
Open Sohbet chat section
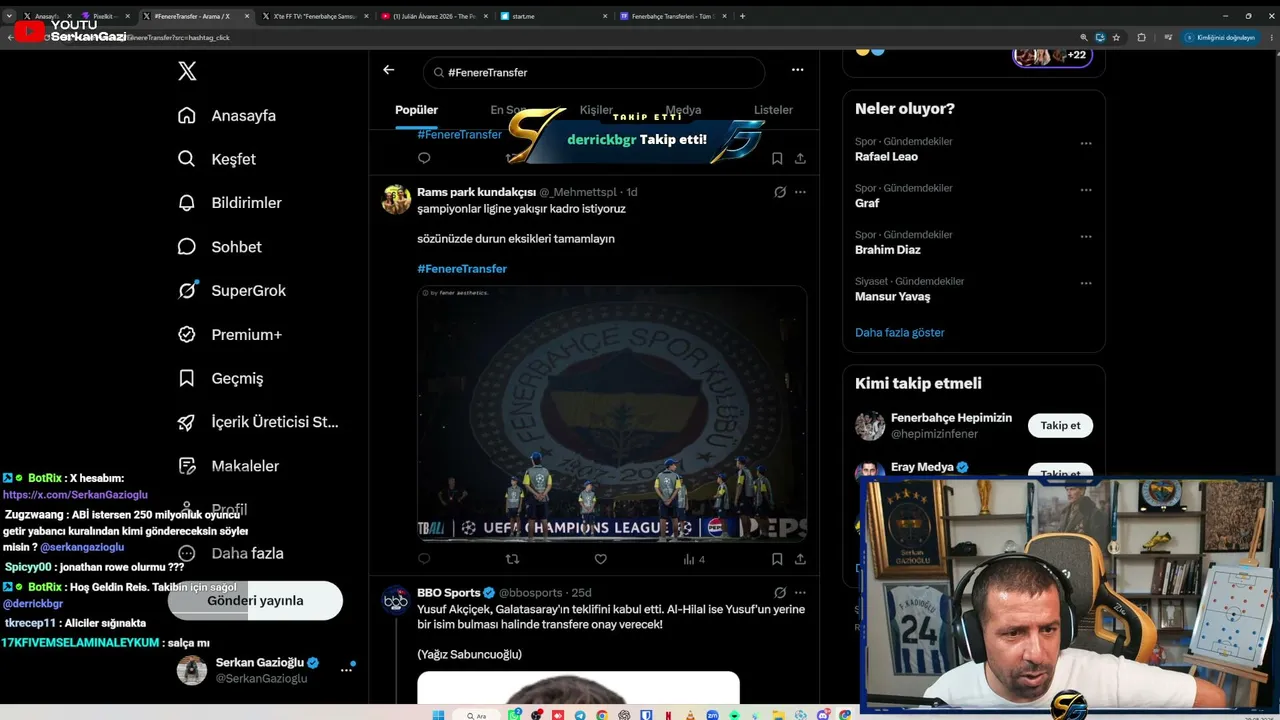coord(219,247)
